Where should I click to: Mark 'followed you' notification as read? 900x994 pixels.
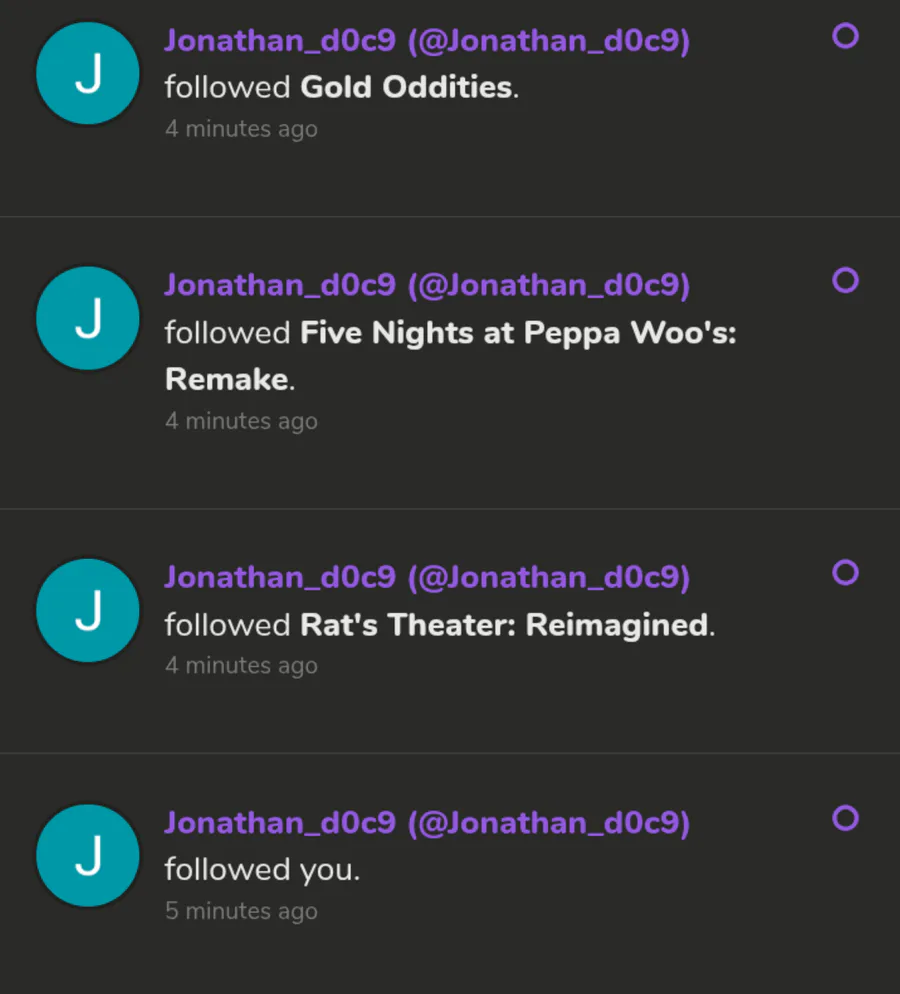click(845, 817)
